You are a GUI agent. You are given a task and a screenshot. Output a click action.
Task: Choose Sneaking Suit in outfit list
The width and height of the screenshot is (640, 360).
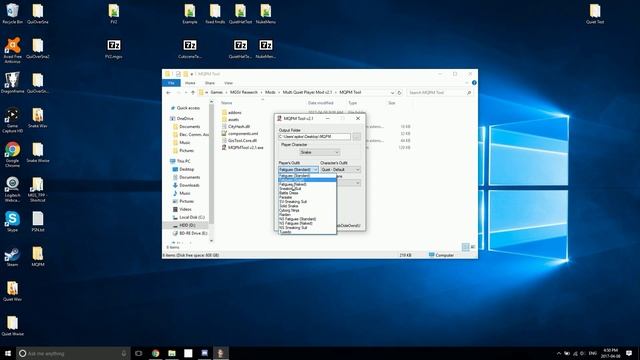click(307, 189)
